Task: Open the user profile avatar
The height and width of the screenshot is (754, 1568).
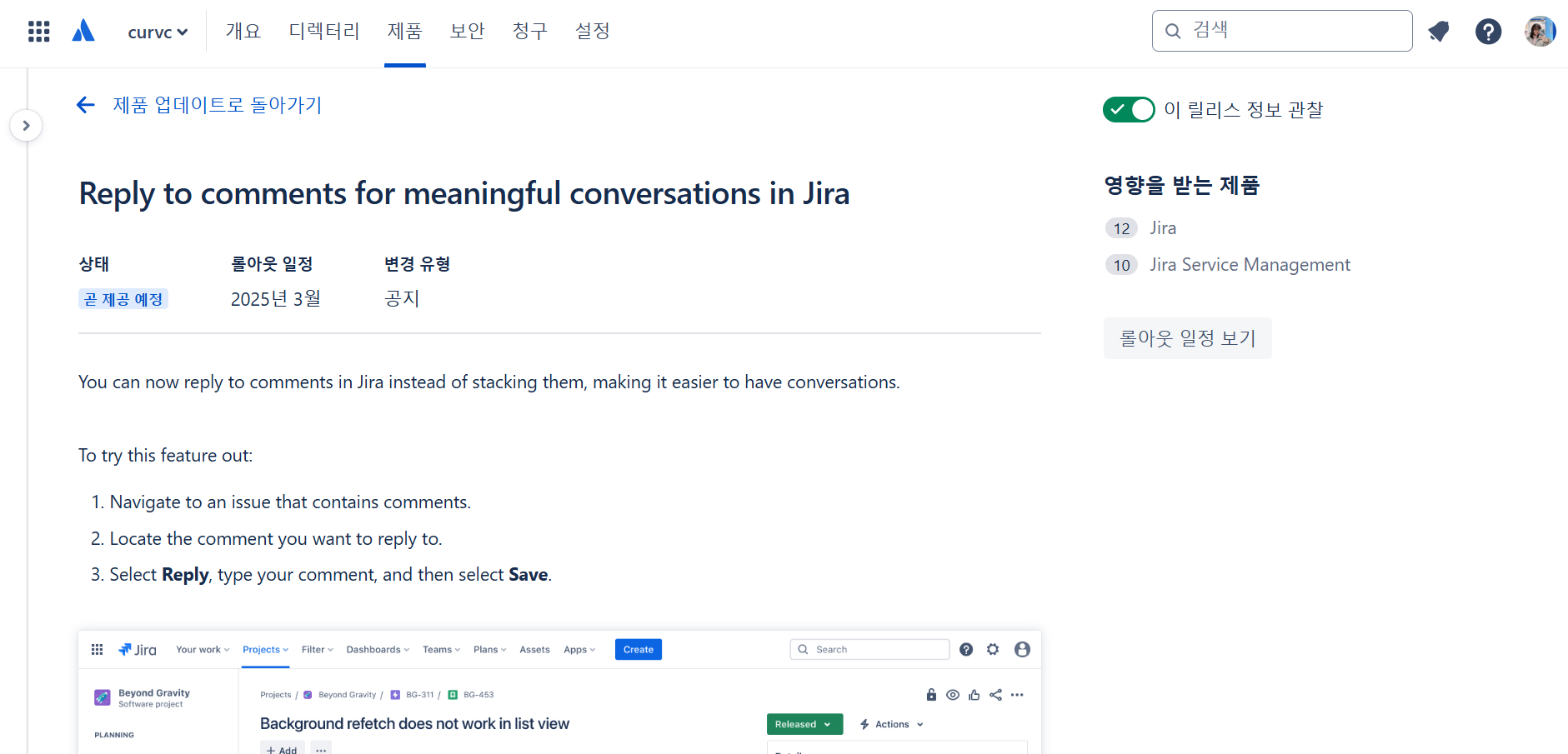Action: pos(1540,32)
